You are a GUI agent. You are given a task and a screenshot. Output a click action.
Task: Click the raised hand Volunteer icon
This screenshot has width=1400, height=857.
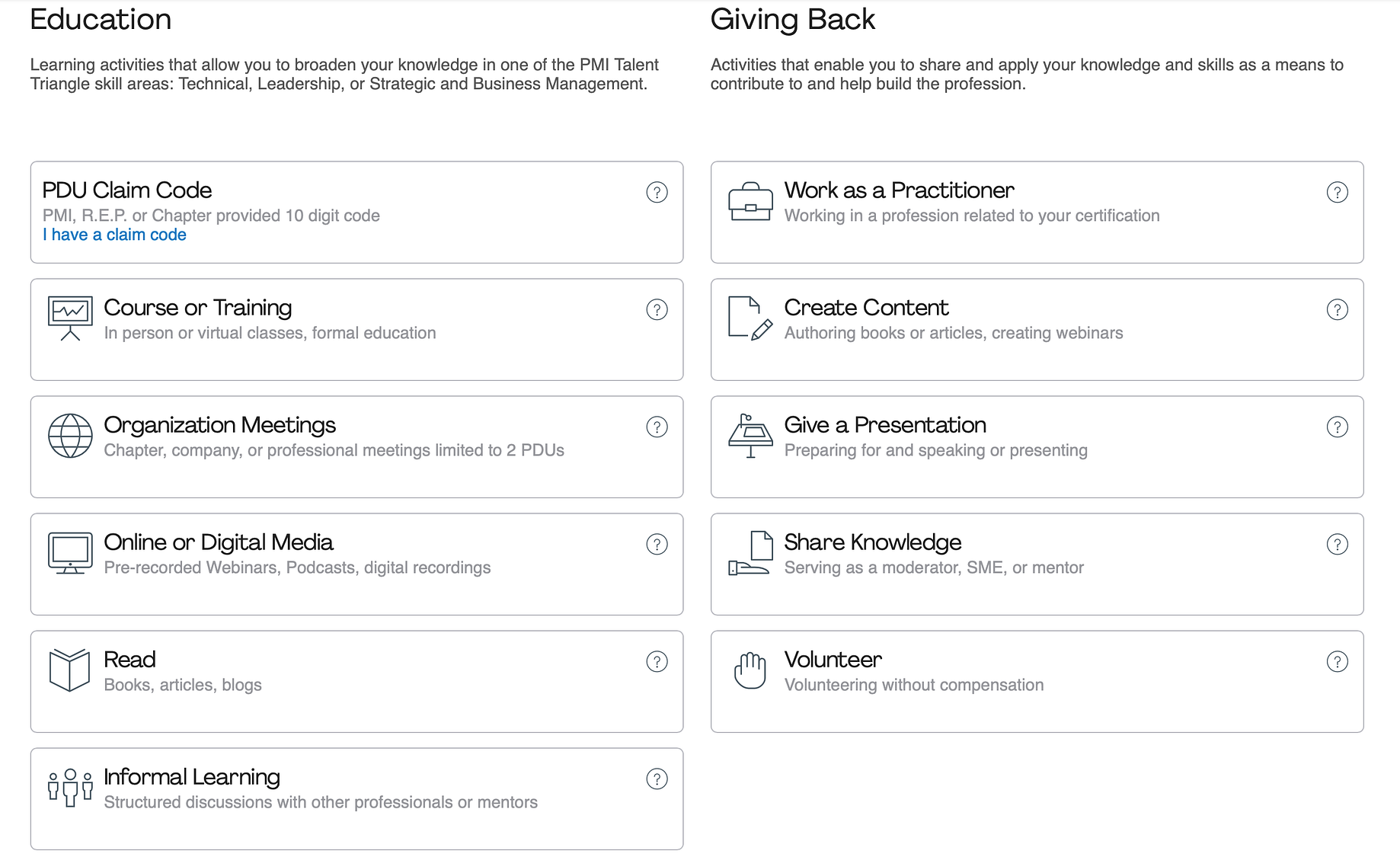tap(750, 670)
